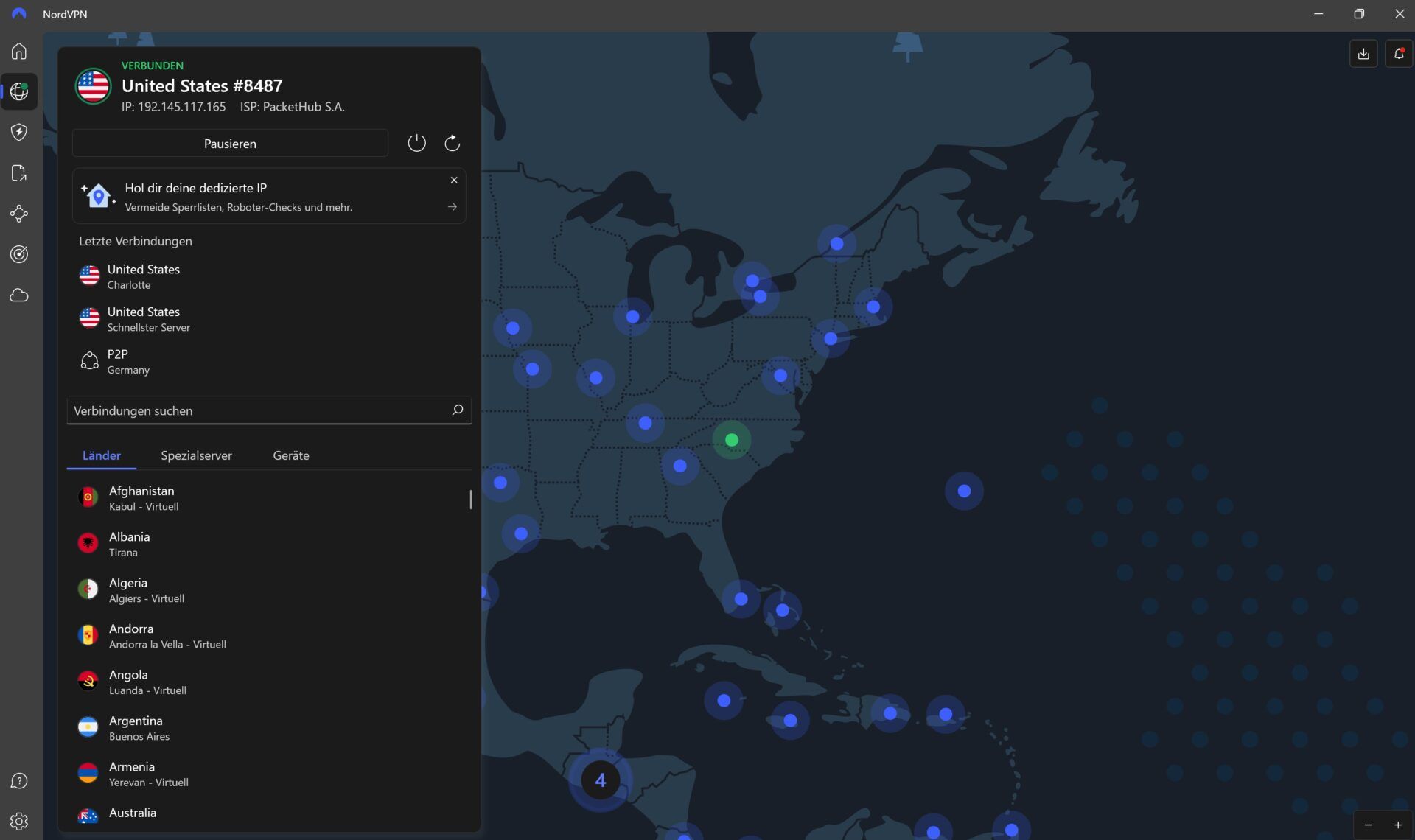Click the NordVPN logo in title bar
The image size is (1415, 840).
pos(19,14)
